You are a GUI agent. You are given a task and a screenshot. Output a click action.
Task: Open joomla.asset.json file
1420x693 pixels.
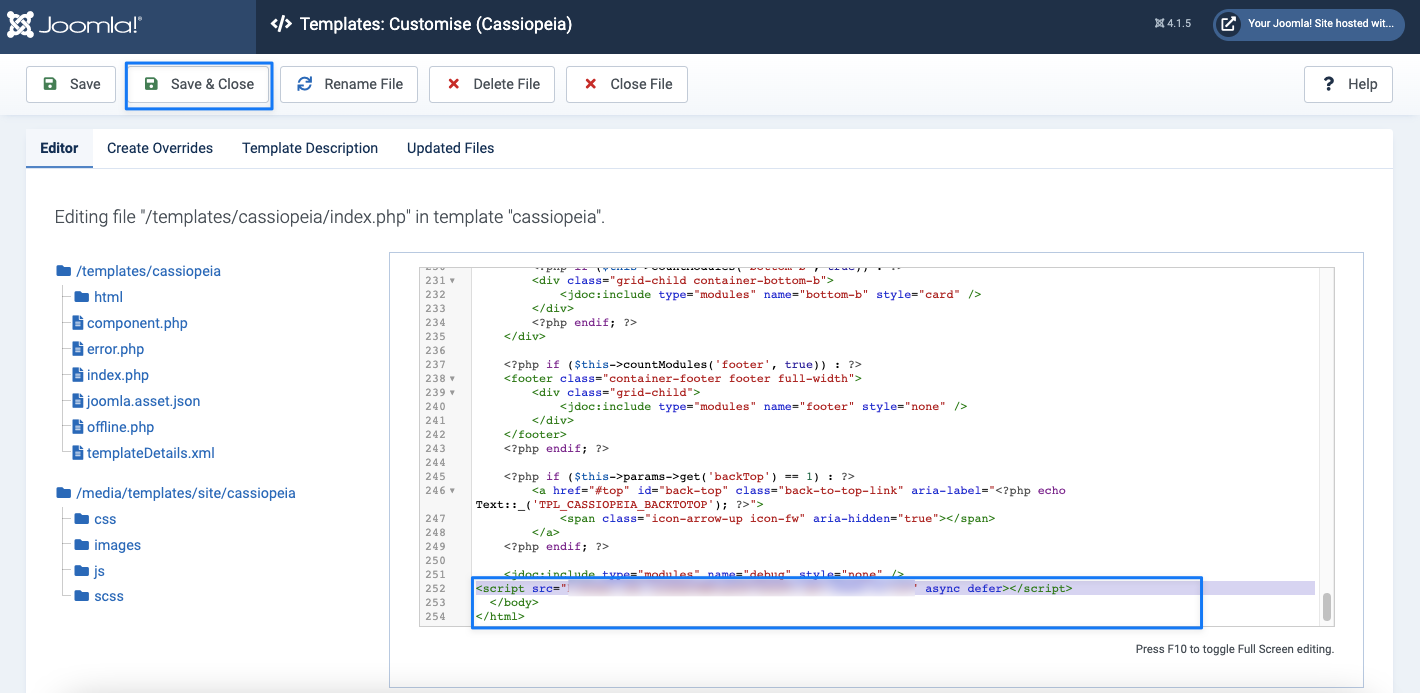click(143, 401)
